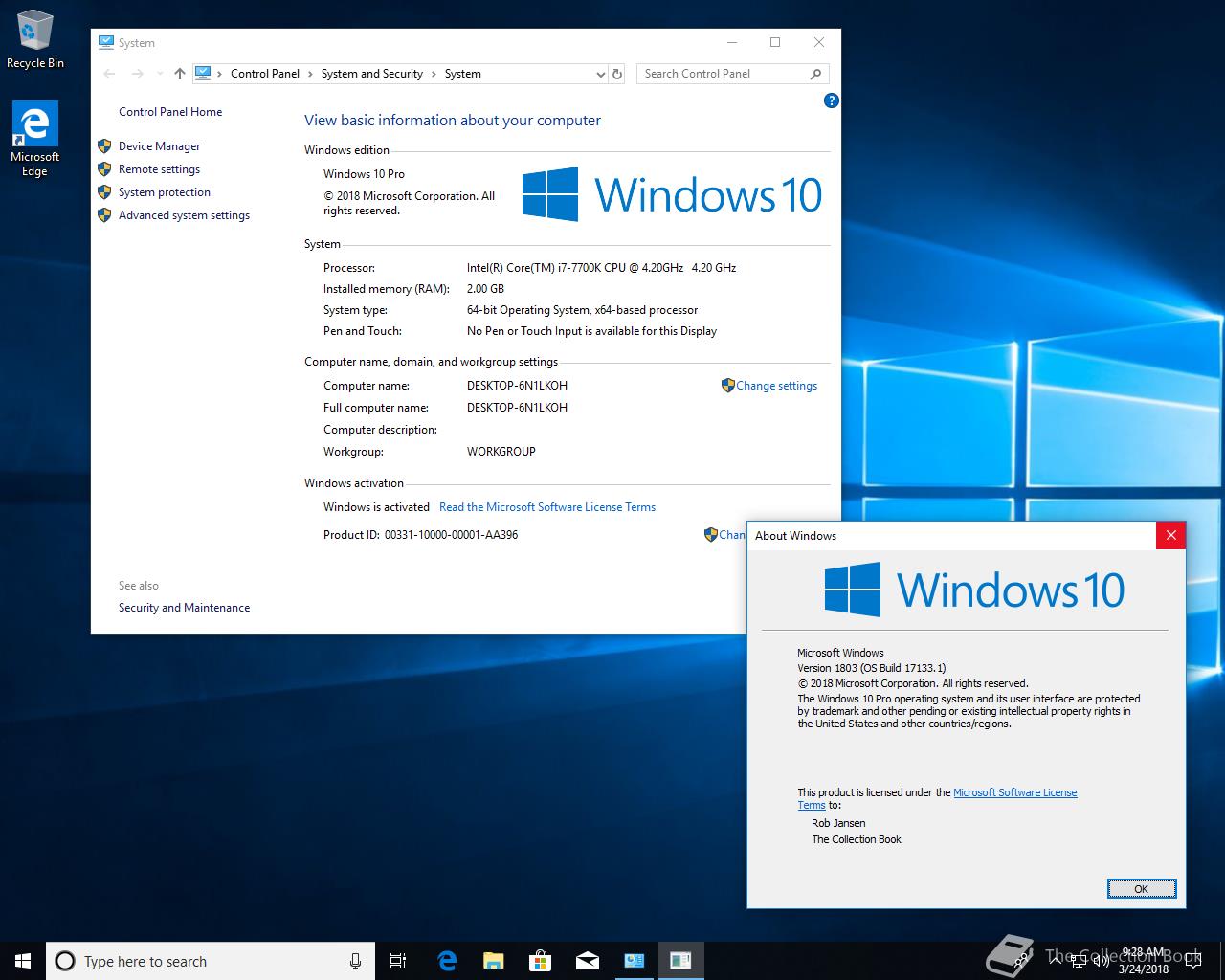Open Control Panel Home
This screenshot has height=980, width=1225.
tap(170, 112)
